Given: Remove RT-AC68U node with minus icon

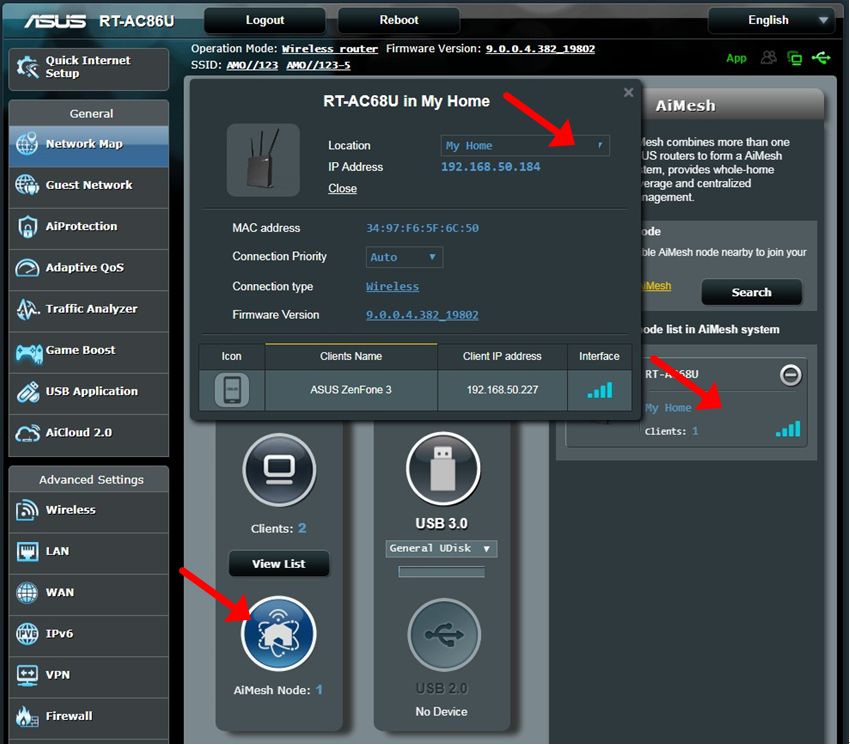Looking at the screenshot, I should click(790, 375).
